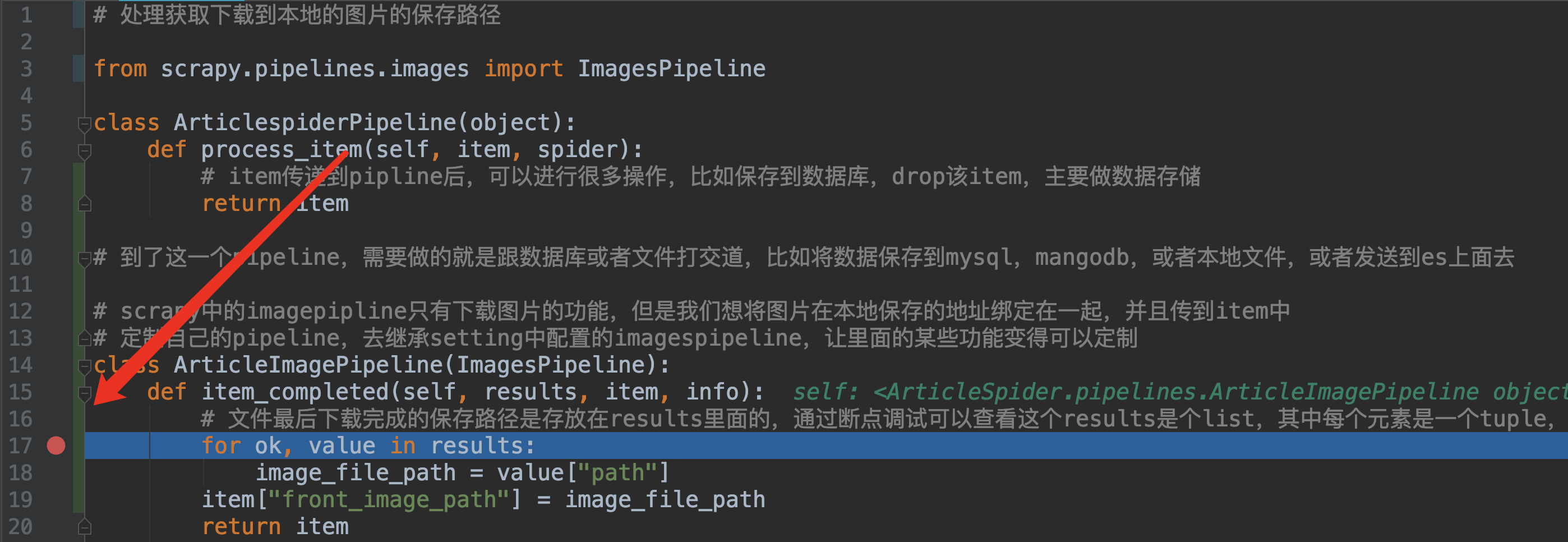Click the green change marker beside line 12
This screenshot has height=542, width=1568.
[x=79, y=311]
